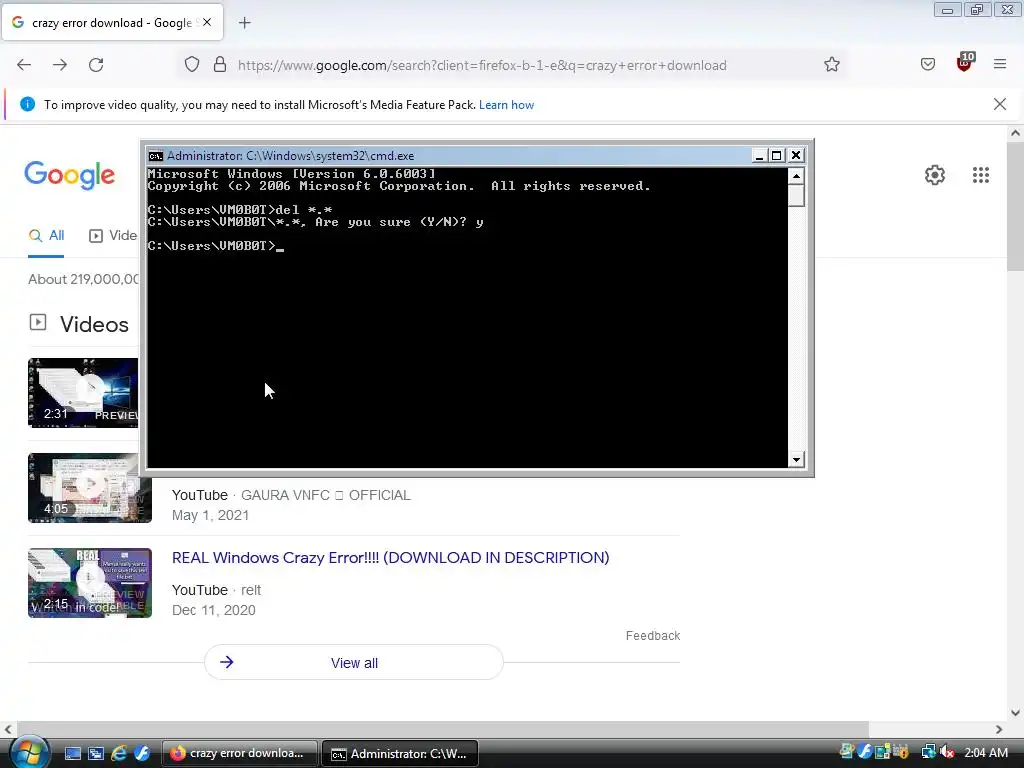1024x768 pixels.
Task: Select the All search filter tab
Action: [46, 236]
